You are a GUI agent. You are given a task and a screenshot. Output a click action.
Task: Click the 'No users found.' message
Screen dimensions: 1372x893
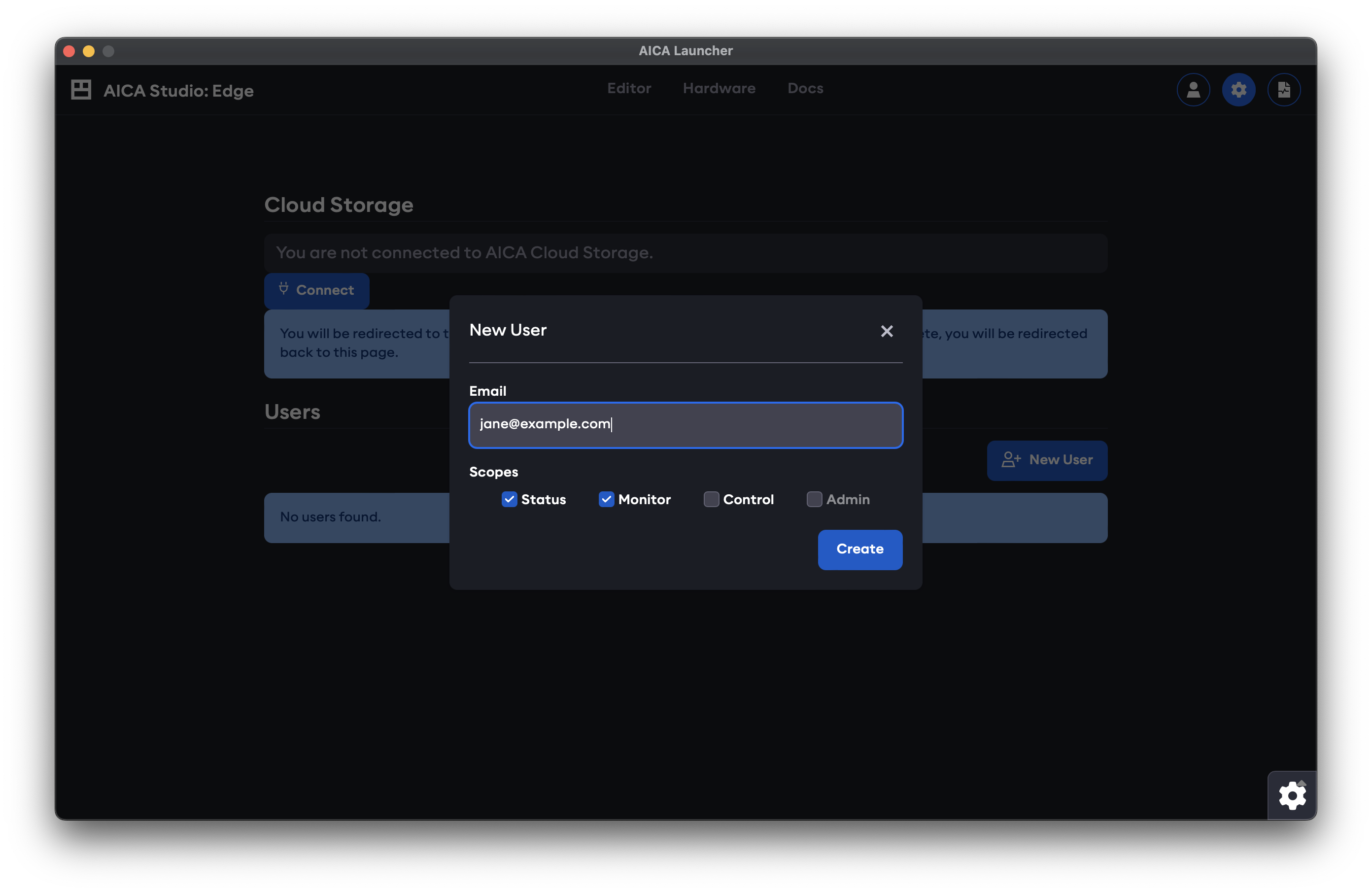point(330,517)
